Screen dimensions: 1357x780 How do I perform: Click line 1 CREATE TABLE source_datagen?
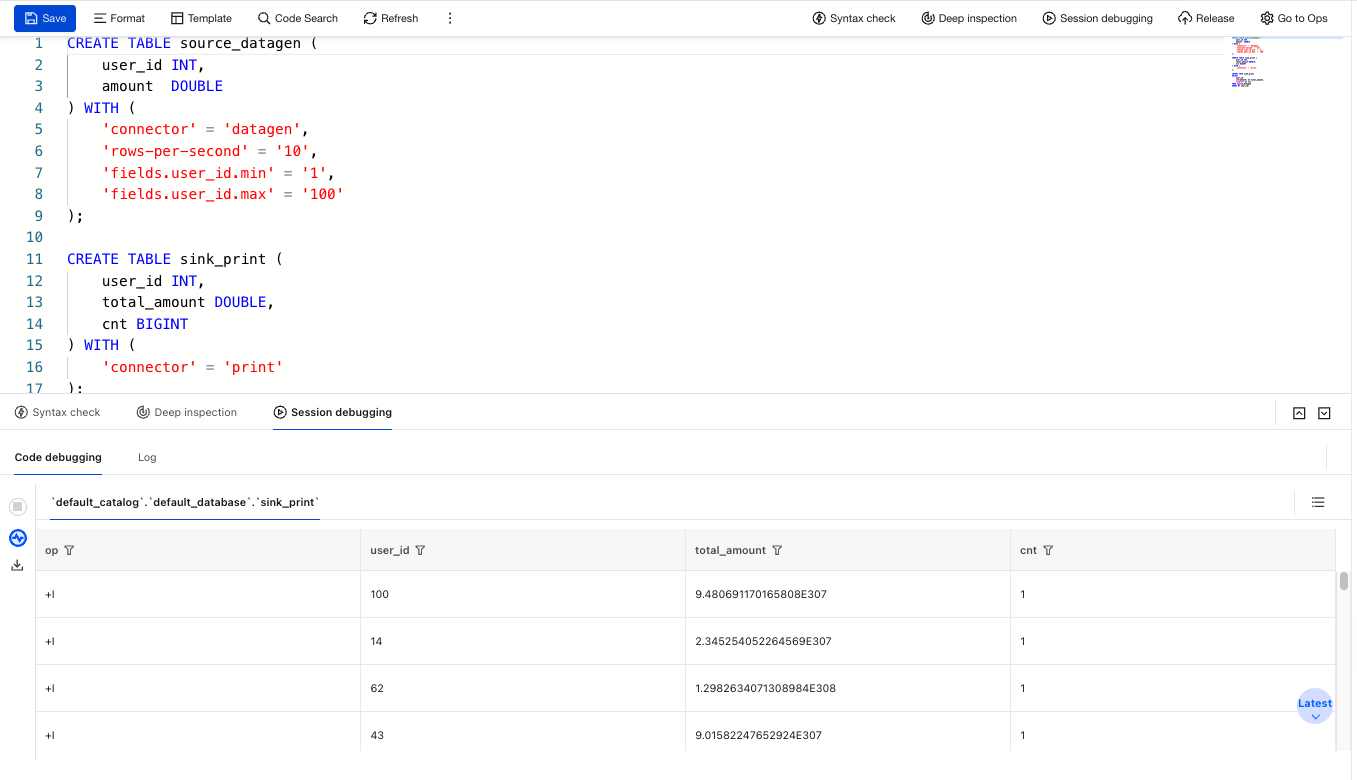(x=191, y=43)
